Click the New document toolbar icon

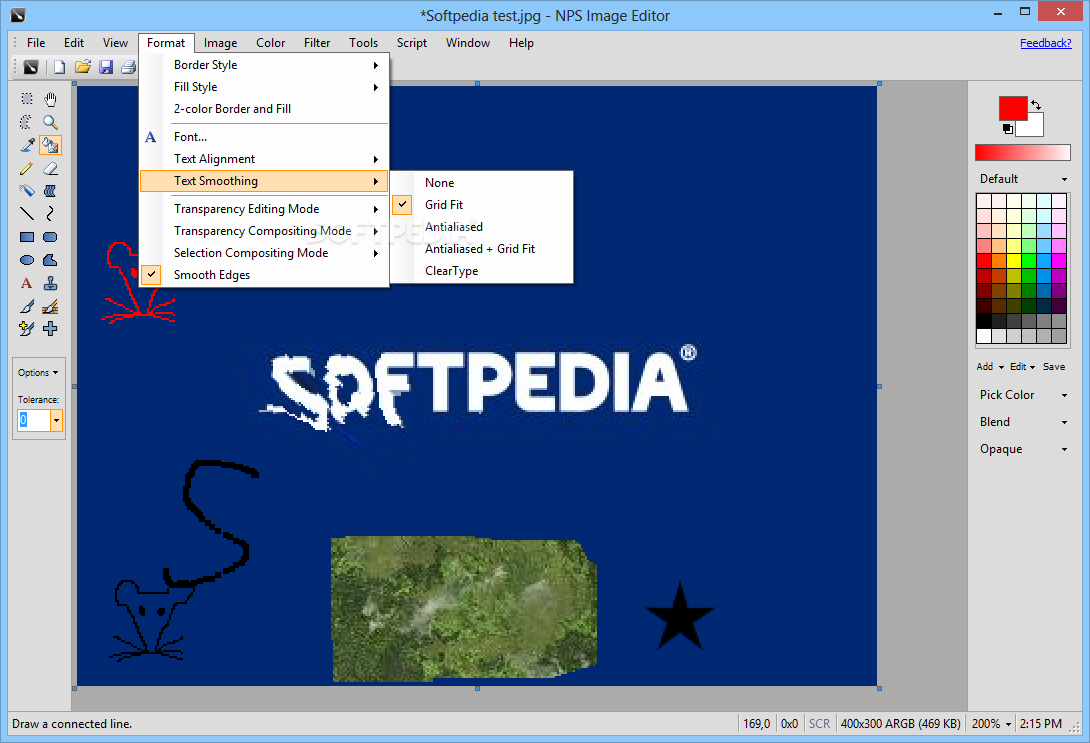click(60, 67)
